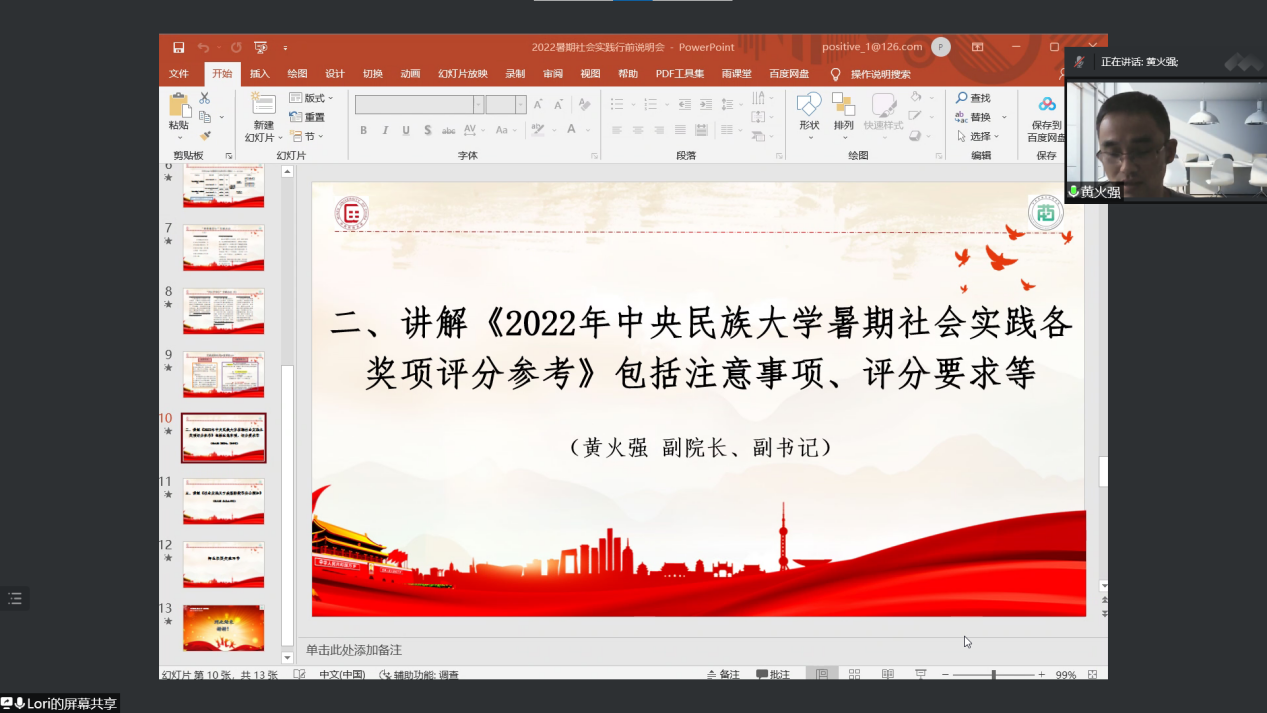
Task: Toggle Reading view button in status bar
Action: pos(887,675)
